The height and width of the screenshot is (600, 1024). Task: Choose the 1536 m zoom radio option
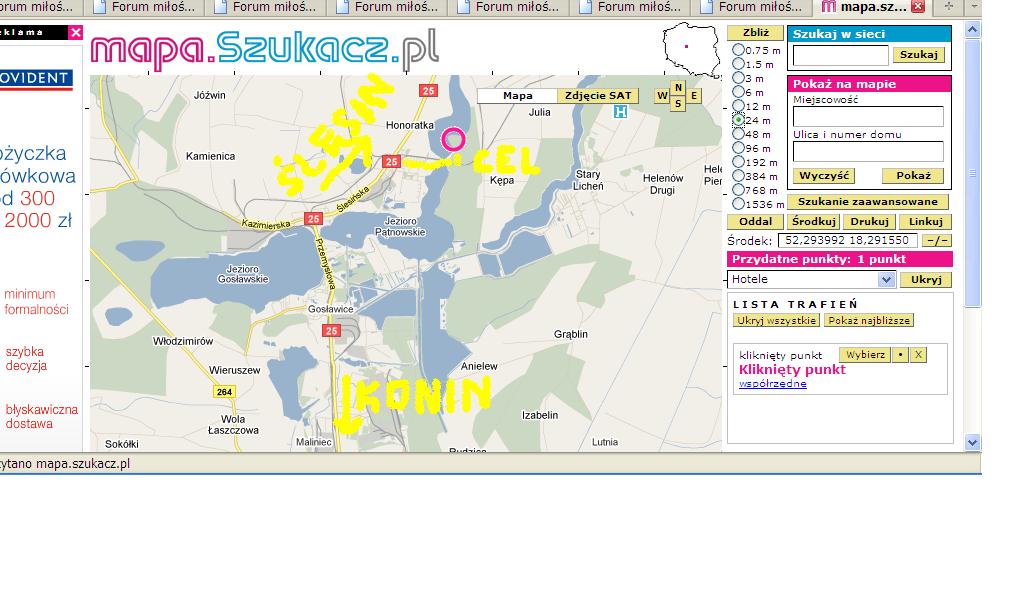739,204
